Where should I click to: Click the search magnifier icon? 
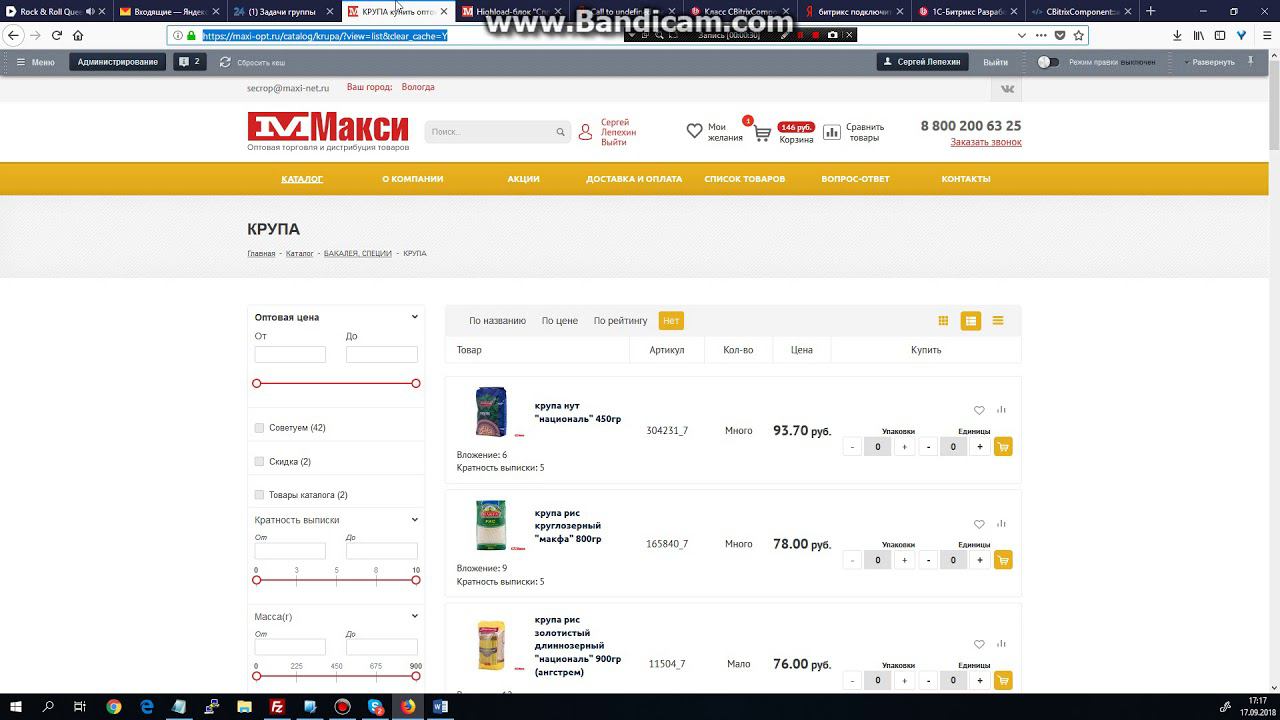[560, 132]
